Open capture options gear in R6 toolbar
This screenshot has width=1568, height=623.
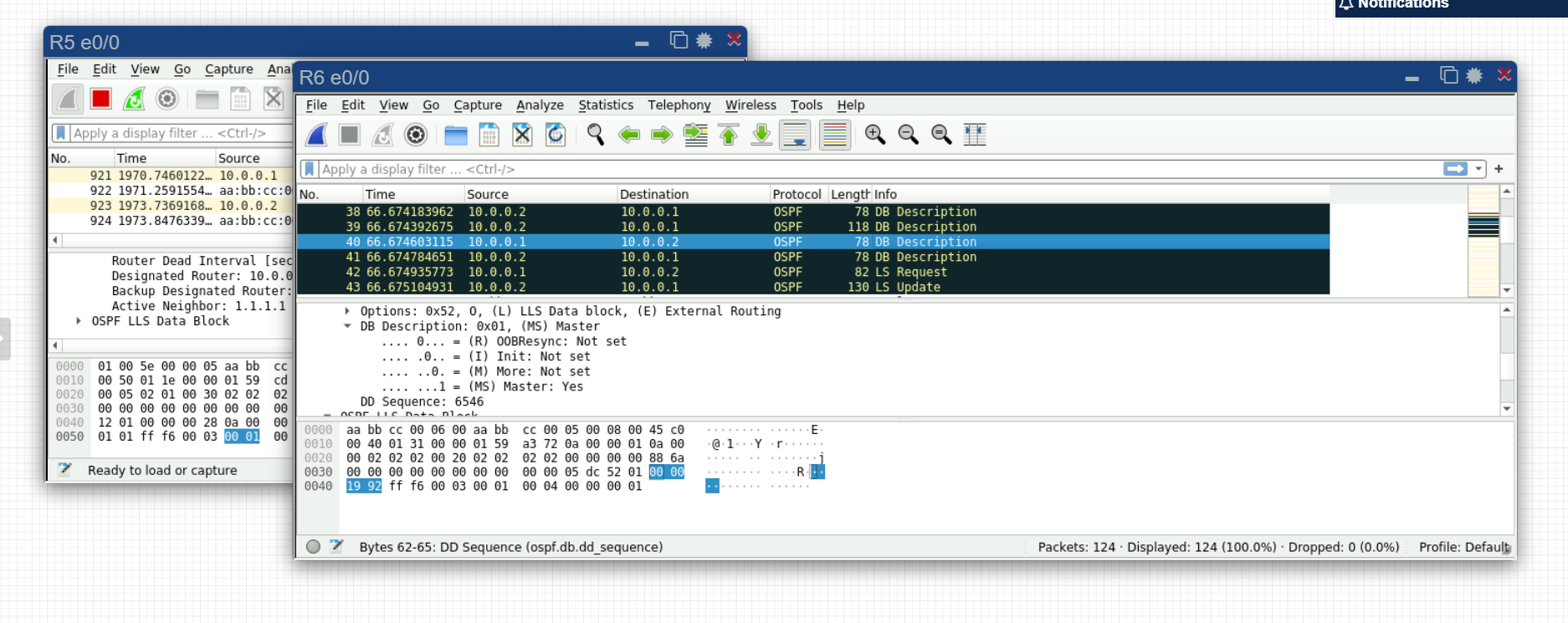(416, 135)
